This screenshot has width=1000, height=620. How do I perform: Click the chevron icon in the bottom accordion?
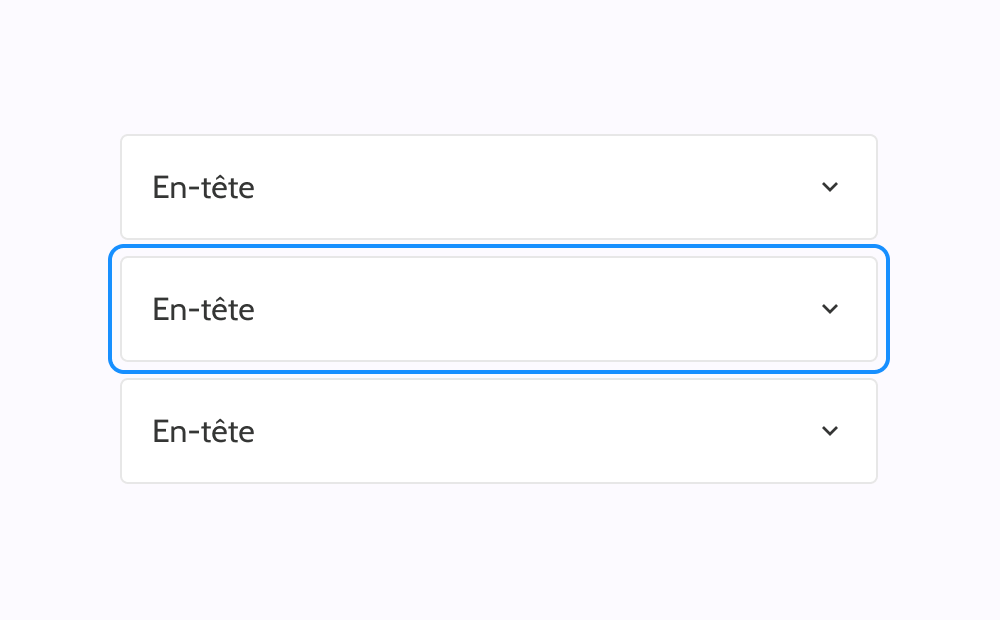click(x=829, y=431)
